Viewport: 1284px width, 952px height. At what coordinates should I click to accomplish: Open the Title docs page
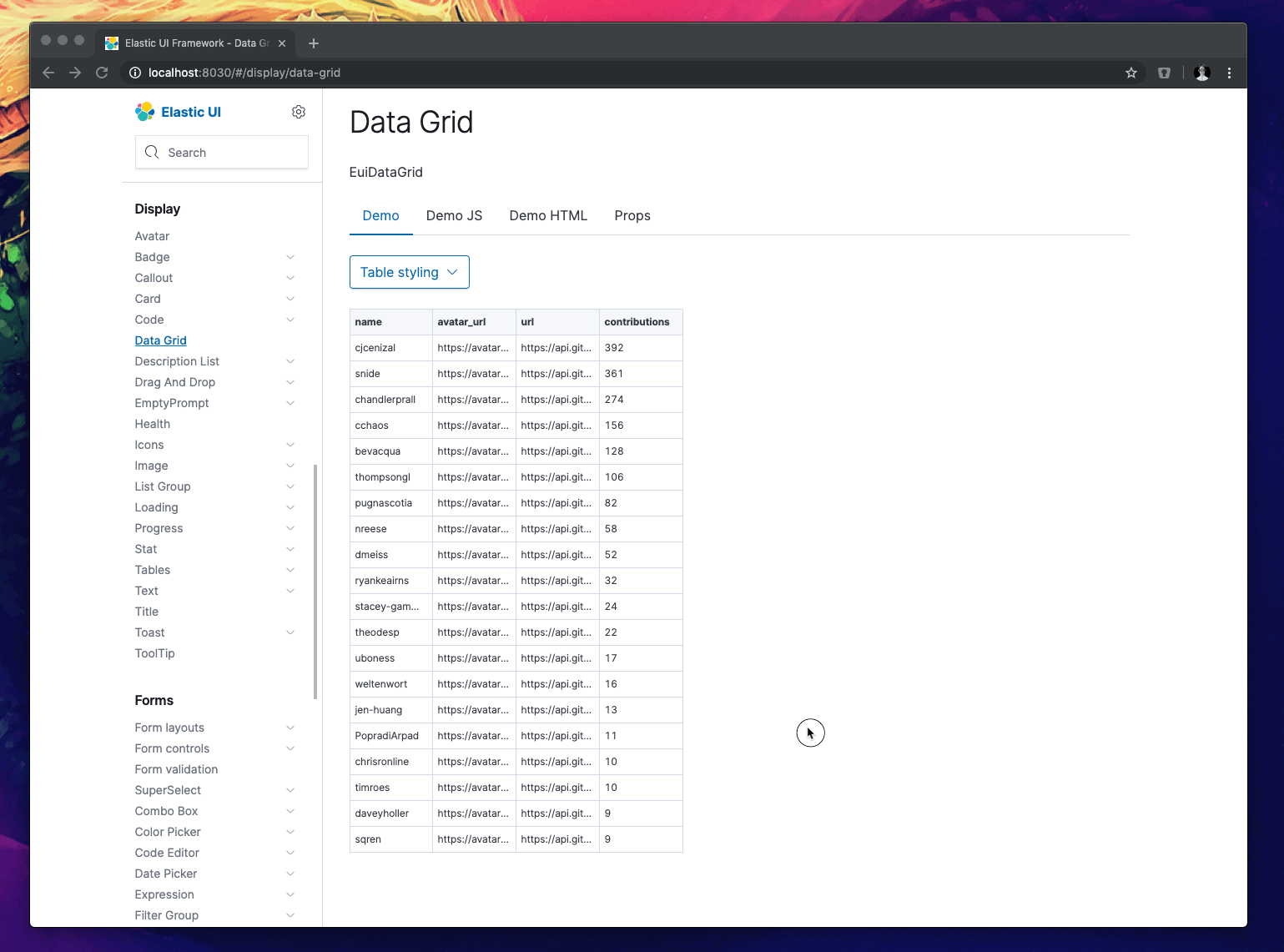tap(147, 612)
